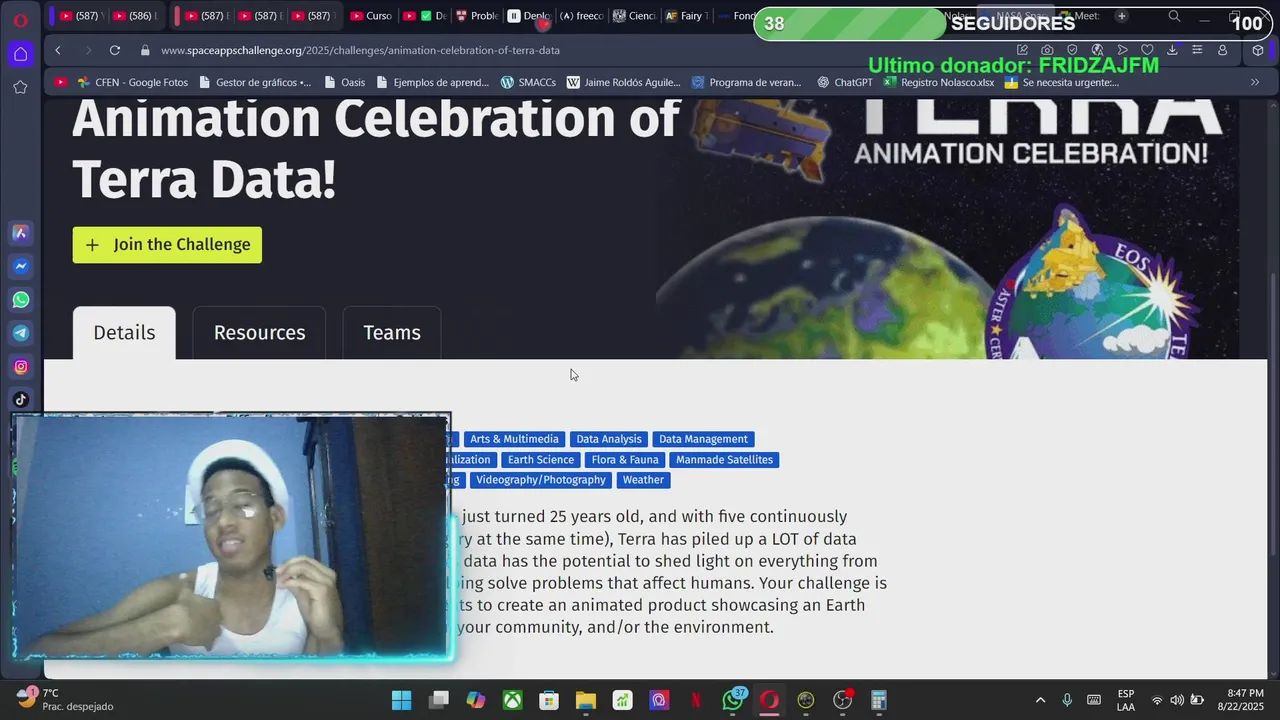Open Opera speed dial home icon
The image size is (1280, 720).
[x=20, y=54]
